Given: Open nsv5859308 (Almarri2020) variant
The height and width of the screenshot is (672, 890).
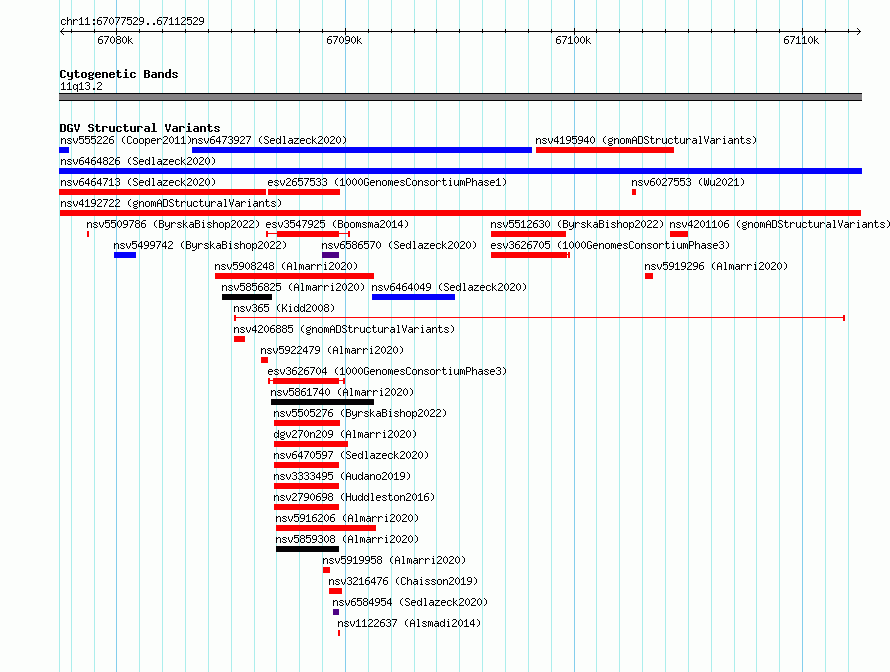Looking at the screenshot, I should click(347, 539).
